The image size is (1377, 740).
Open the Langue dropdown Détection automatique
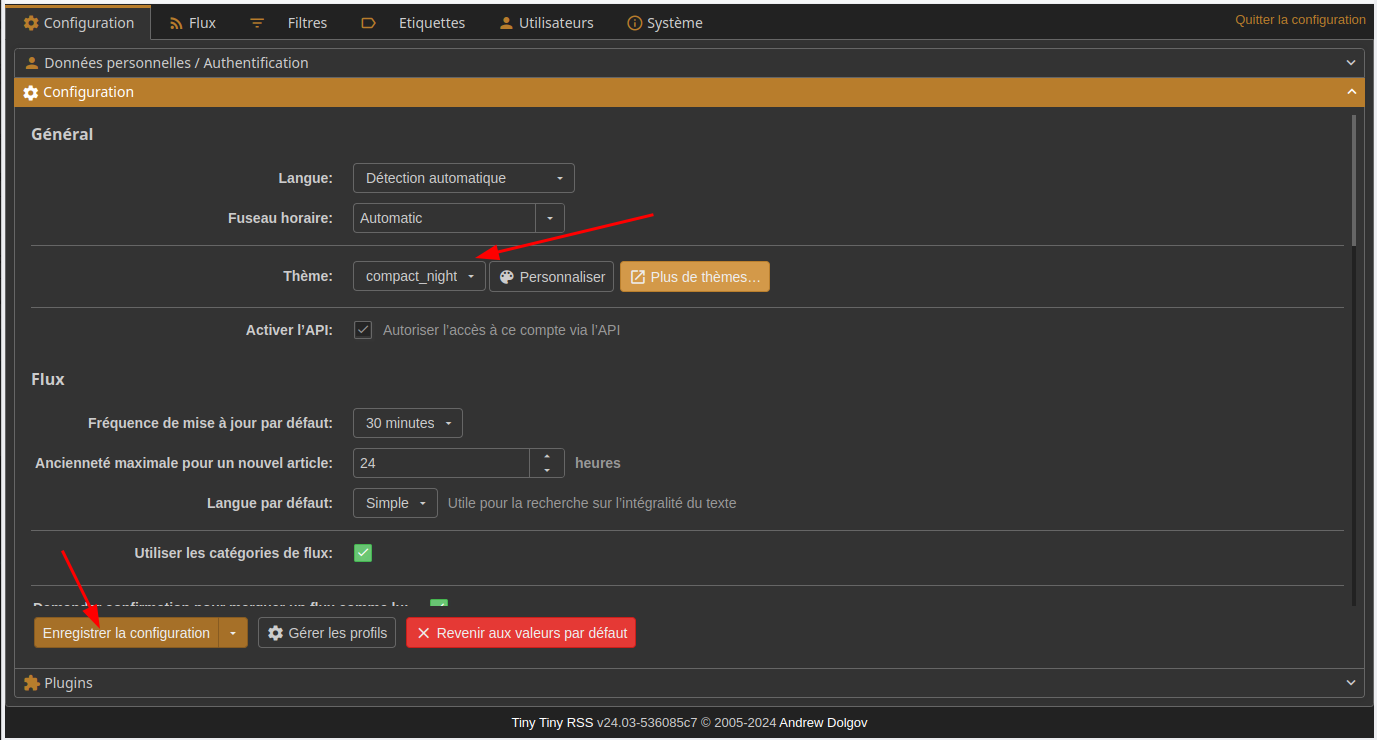pyautogui.click(x=463, y=178)
